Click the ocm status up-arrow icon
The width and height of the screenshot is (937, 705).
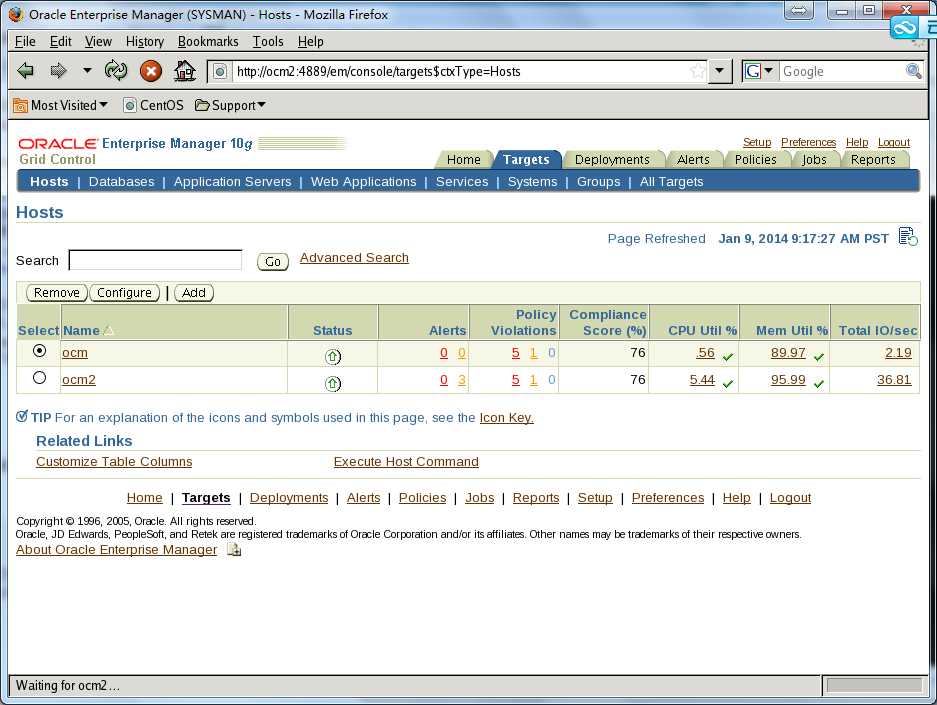(333, 357)
